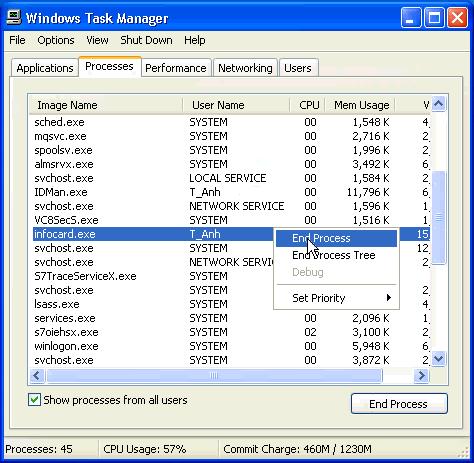This screenshot has height=463, width=474.
Task: Select the VC8SecS.exe process row
Action: pos(231,220)
